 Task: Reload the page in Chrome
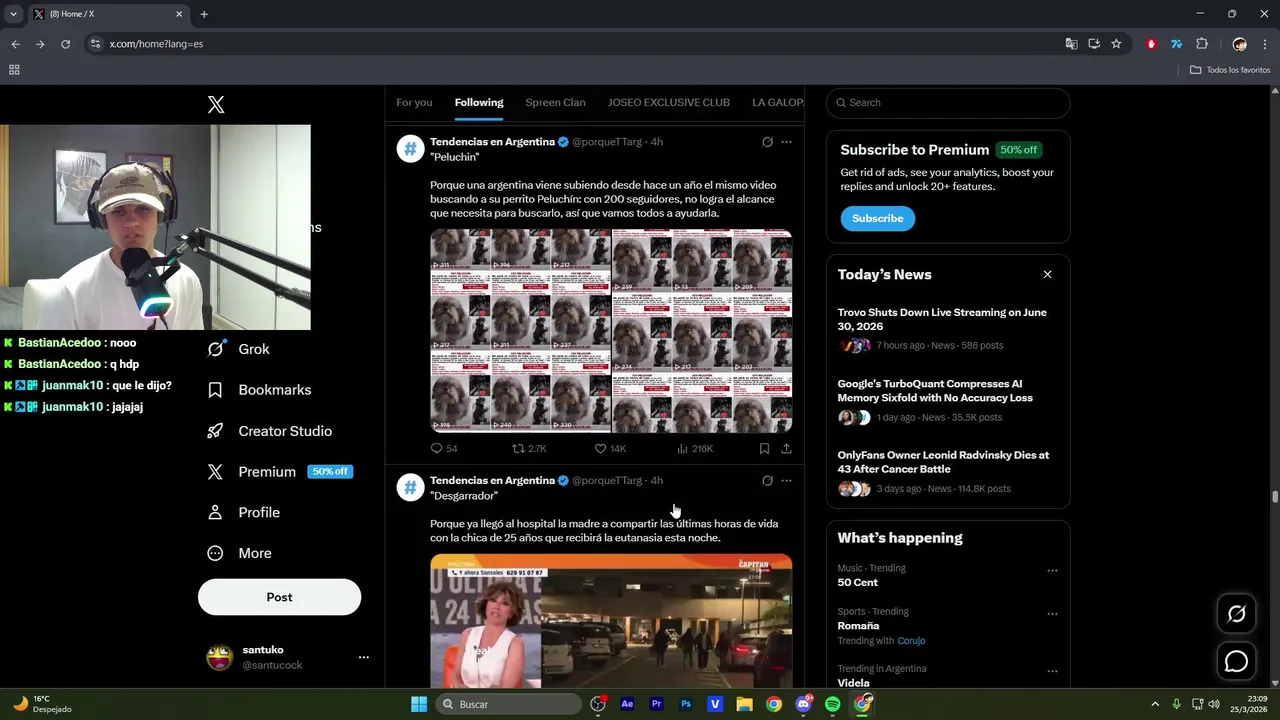(x=65, y=44)
